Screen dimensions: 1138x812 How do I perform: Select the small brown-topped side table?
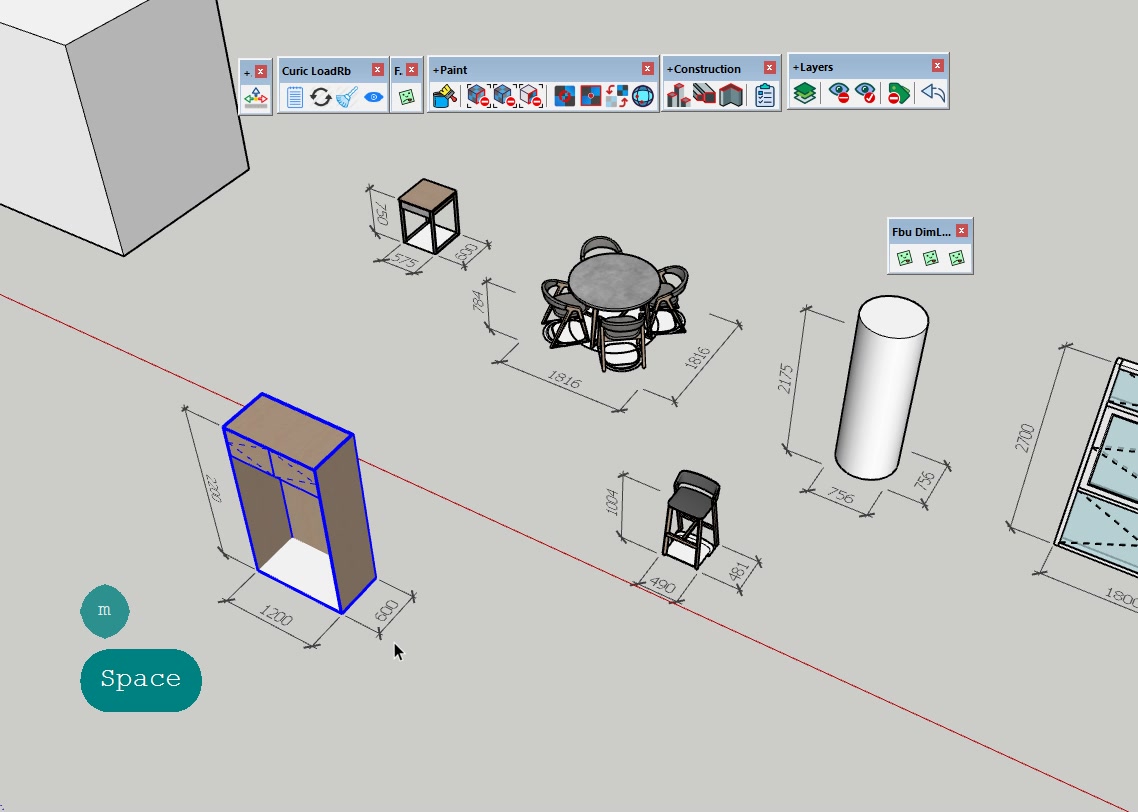(429, 216)
